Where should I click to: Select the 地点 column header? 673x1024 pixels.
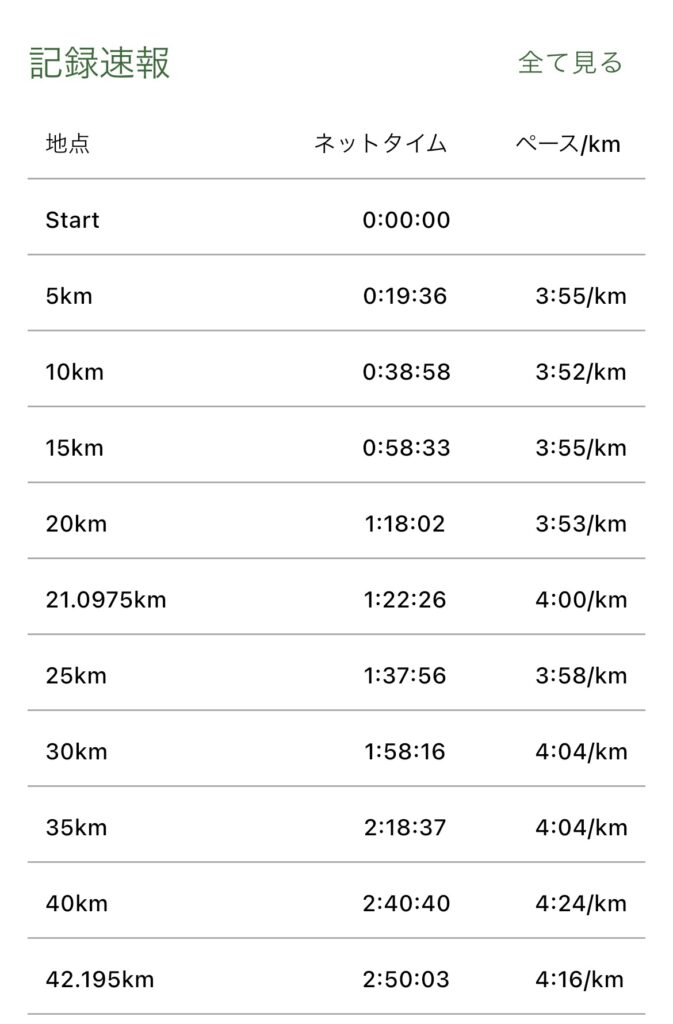tap(68, 144)
